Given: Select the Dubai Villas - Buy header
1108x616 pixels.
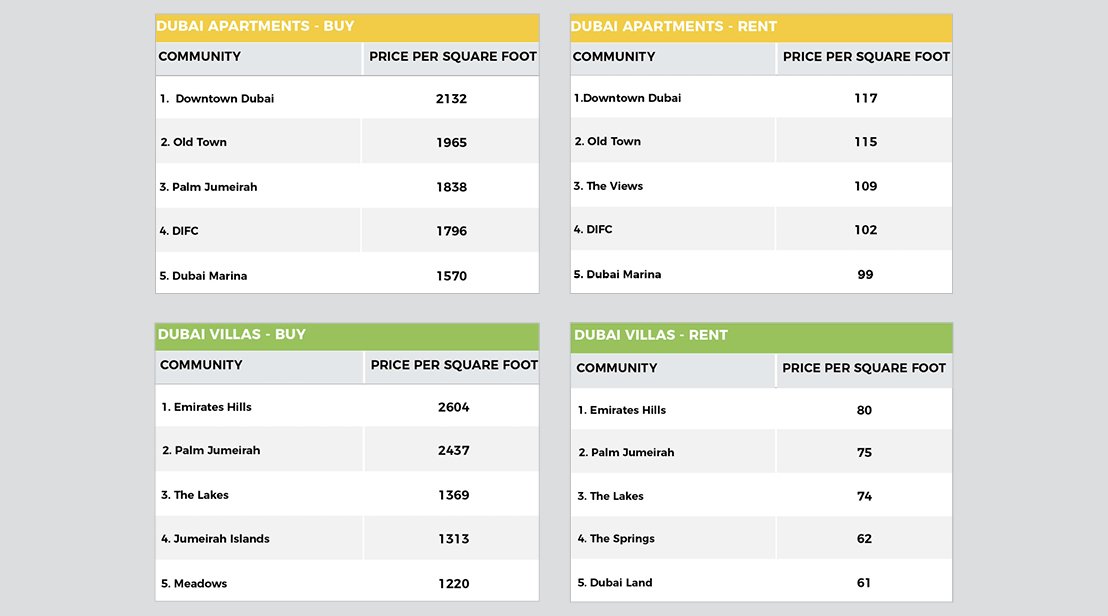Looking at the screenshot, I should [347, 336].
